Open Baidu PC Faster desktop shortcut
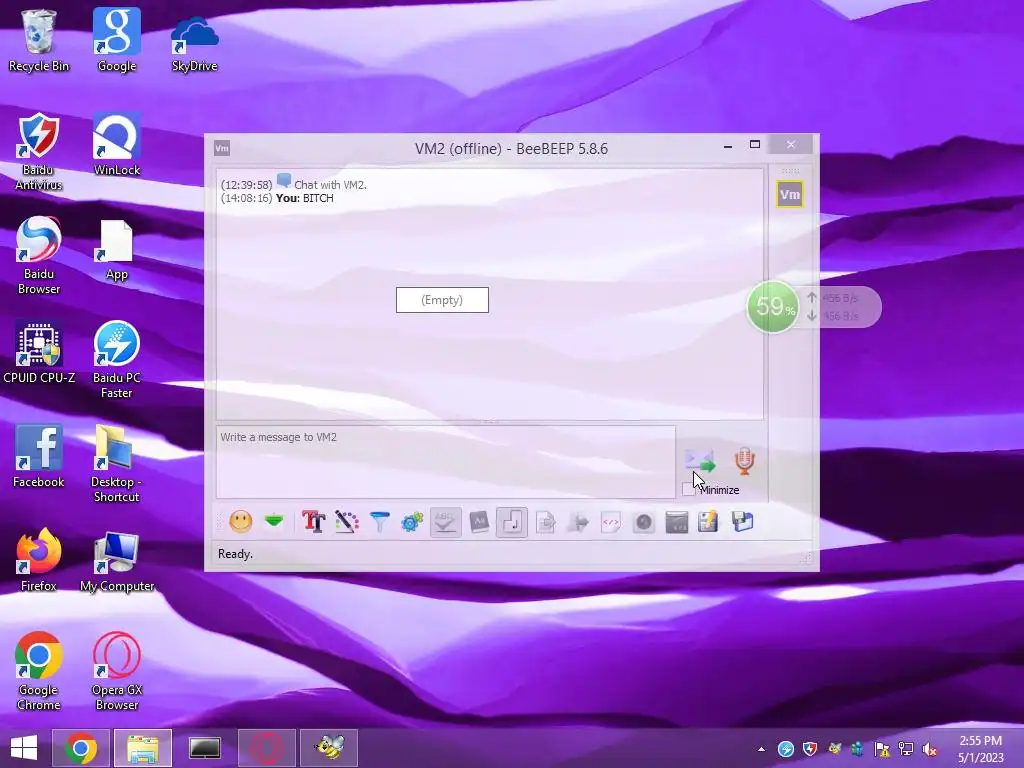 117,359
